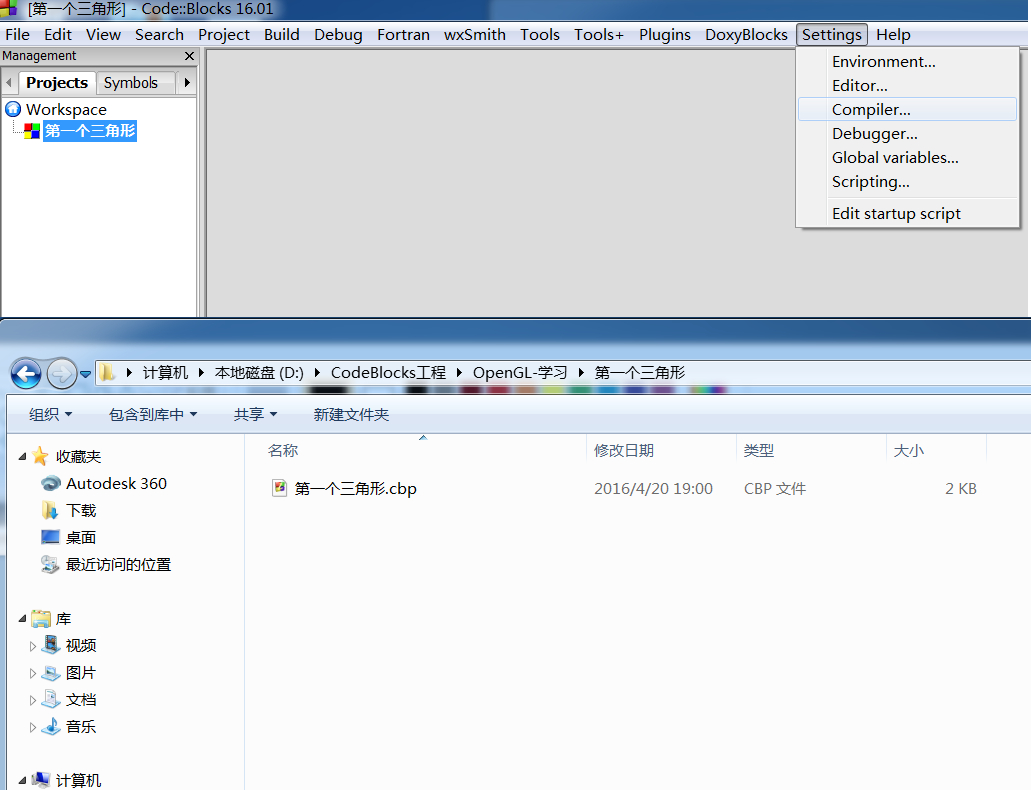Open the Debug menu
This screenshot has width=1031, height=790.
[x=338, y=35]
